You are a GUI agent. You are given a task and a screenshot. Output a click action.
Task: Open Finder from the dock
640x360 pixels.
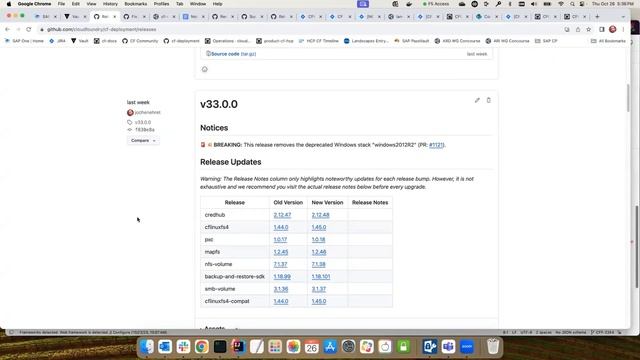[x=147, y=347]
